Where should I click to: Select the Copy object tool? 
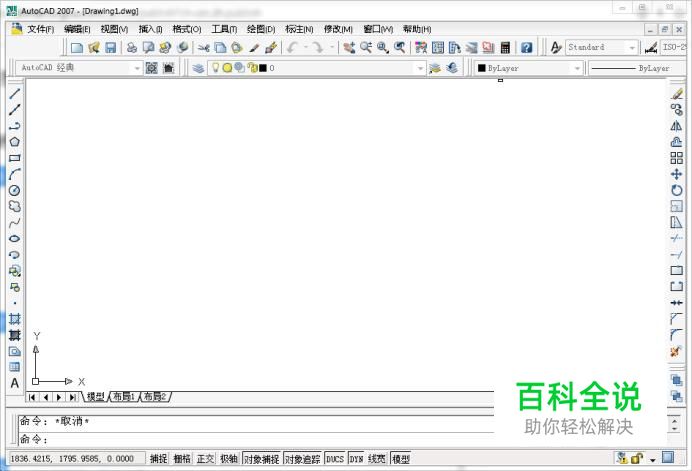tap(677, 109)
